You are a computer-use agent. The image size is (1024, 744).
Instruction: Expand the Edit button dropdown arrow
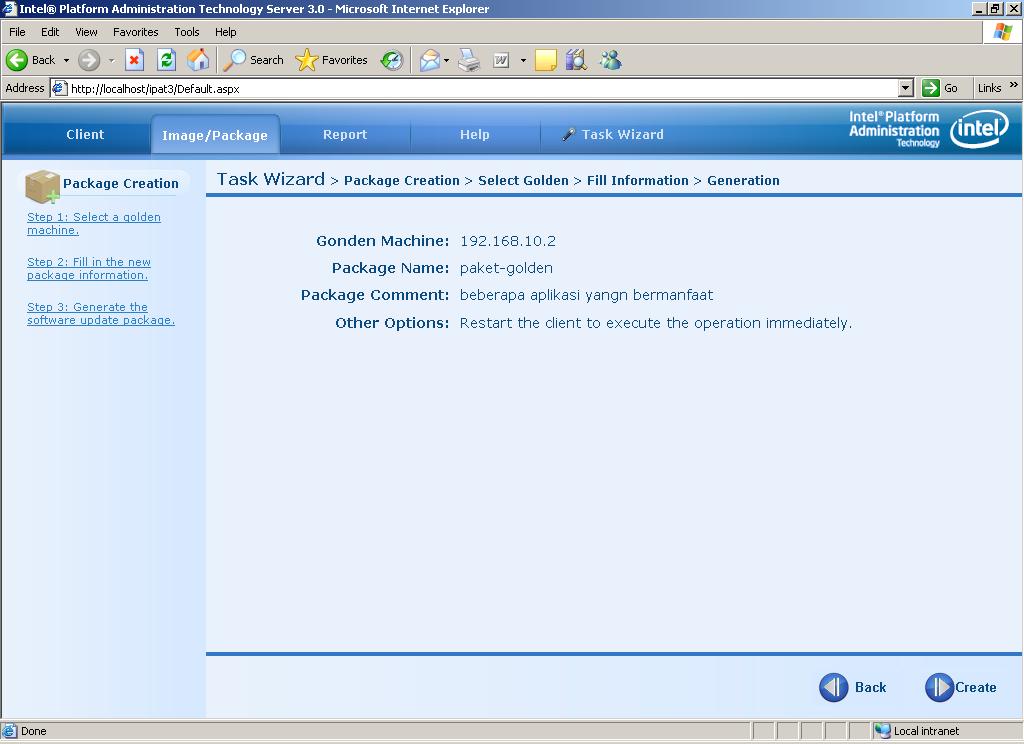(x=523, y=60)
